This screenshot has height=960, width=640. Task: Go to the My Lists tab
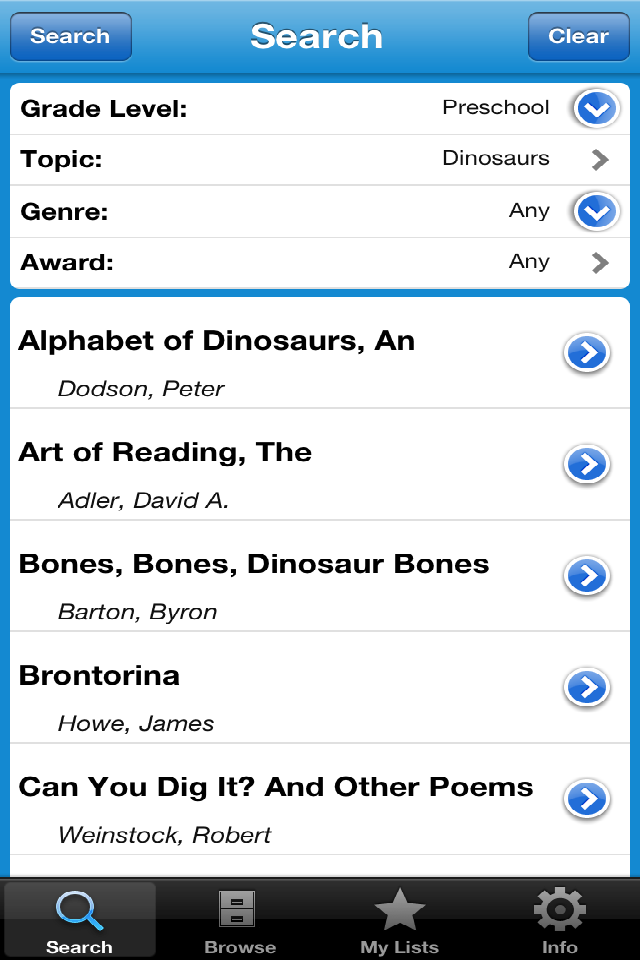tap(399, 920)
